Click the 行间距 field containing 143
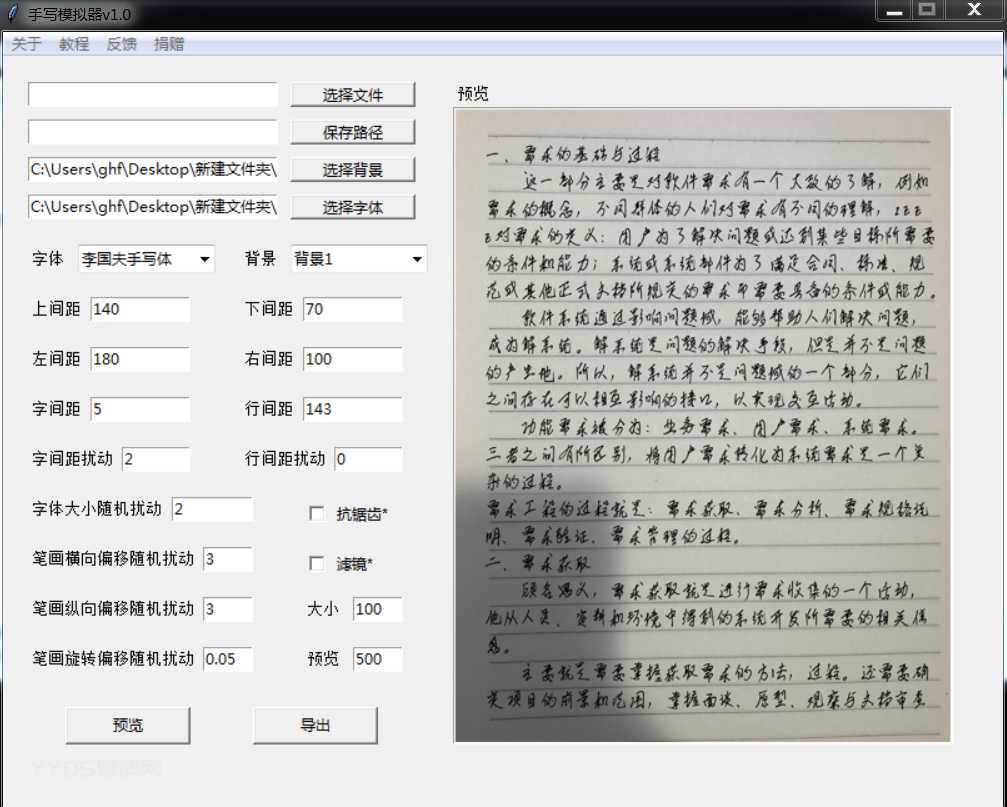 [x=352, y=409]
